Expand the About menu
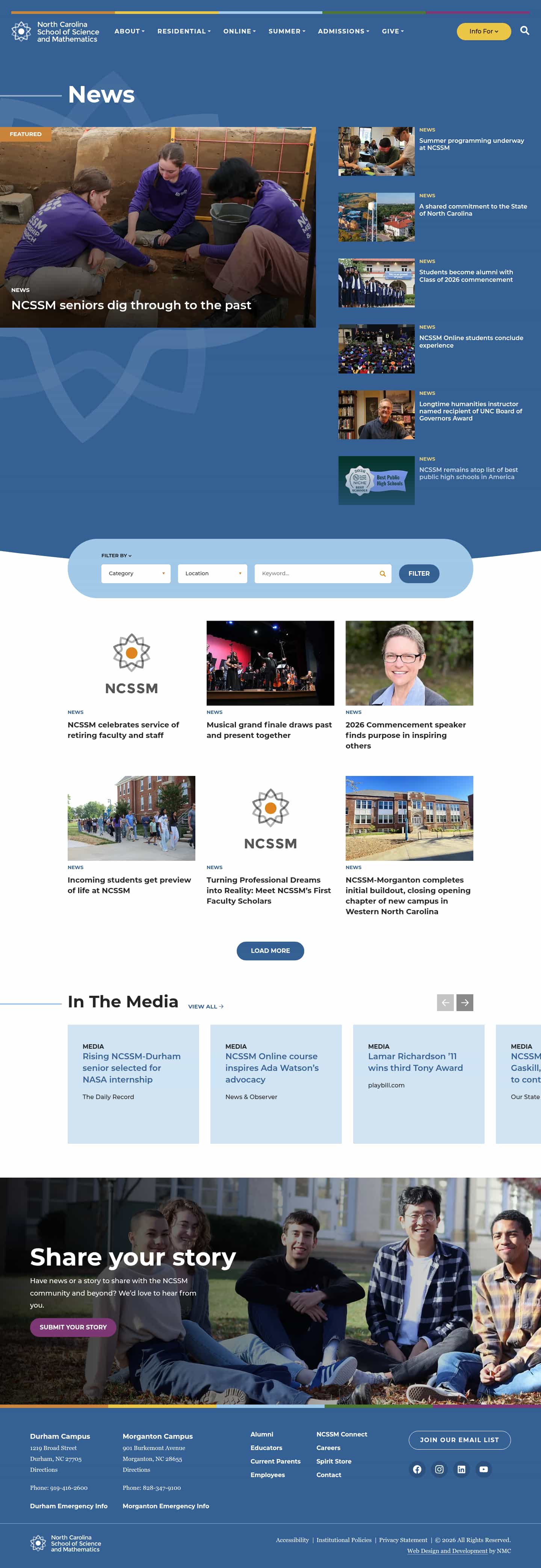The width and height of the screenshot is (541, 1568). pyautogui.click(x=129, y=31)
